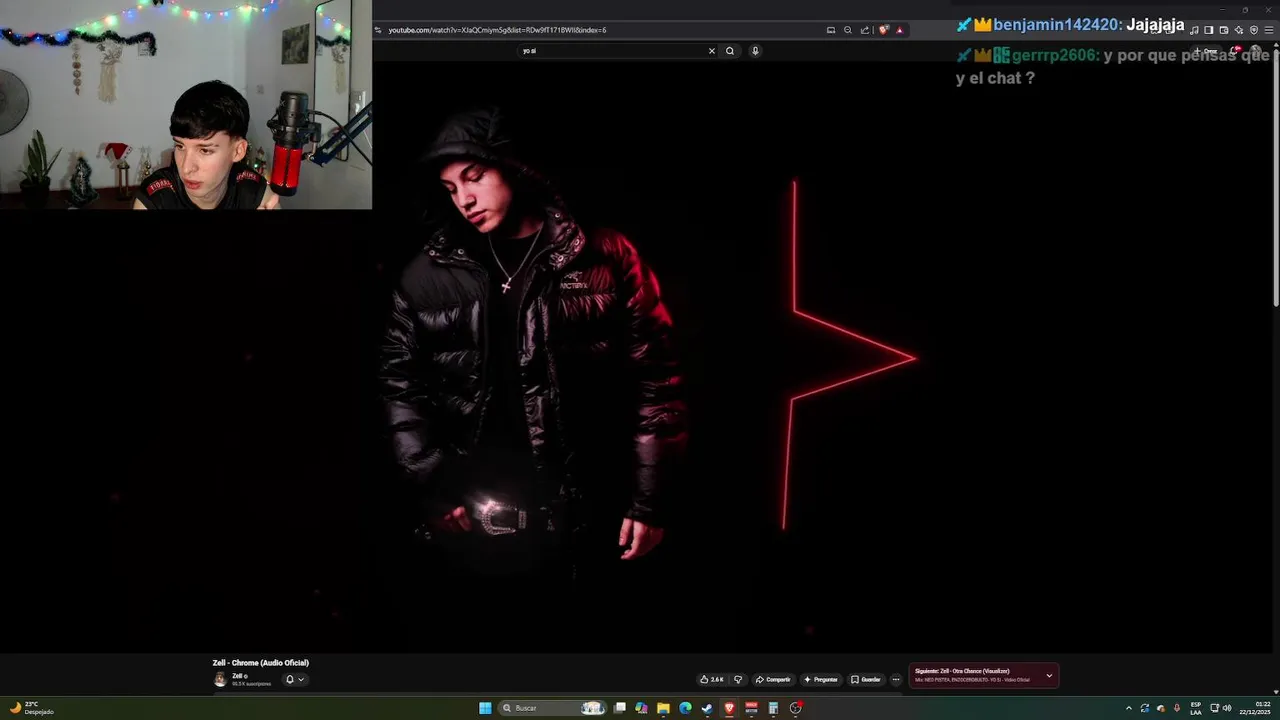Click the cast/install icon in address bar

pyautogui.click(x=831, y=30)
